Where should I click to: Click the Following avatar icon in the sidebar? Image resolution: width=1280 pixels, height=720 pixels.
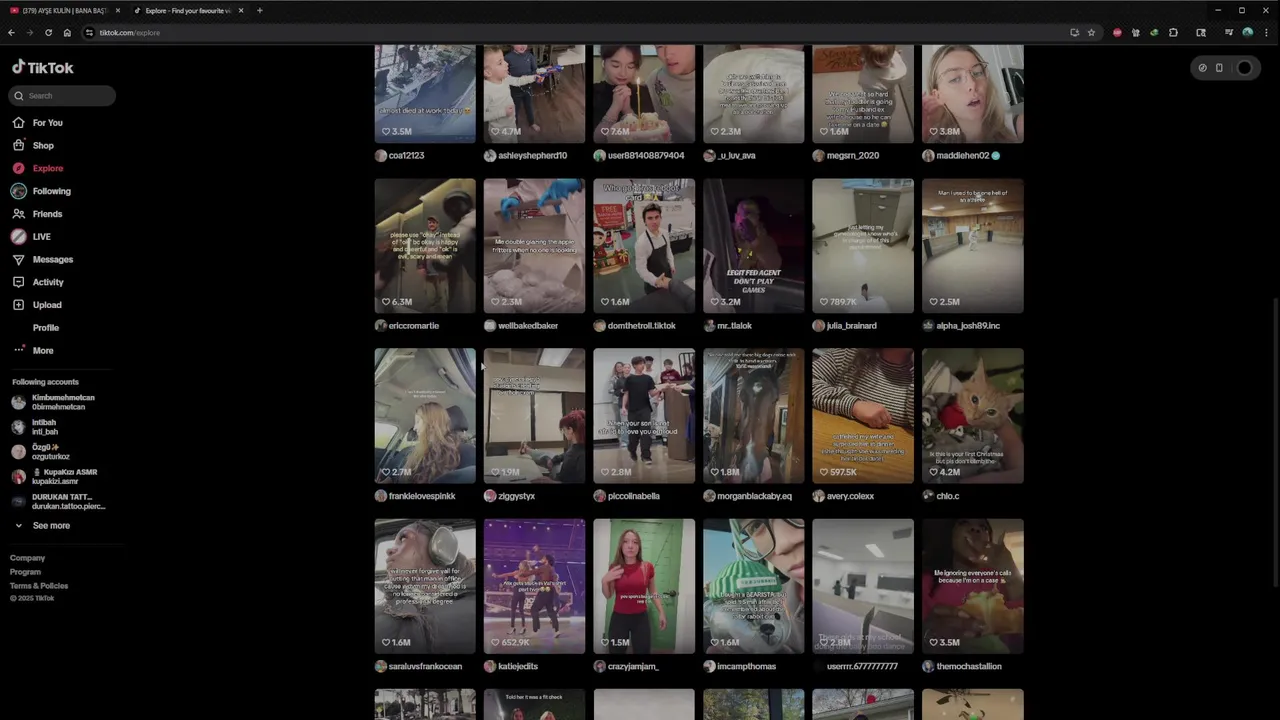[x=18, y=191]
